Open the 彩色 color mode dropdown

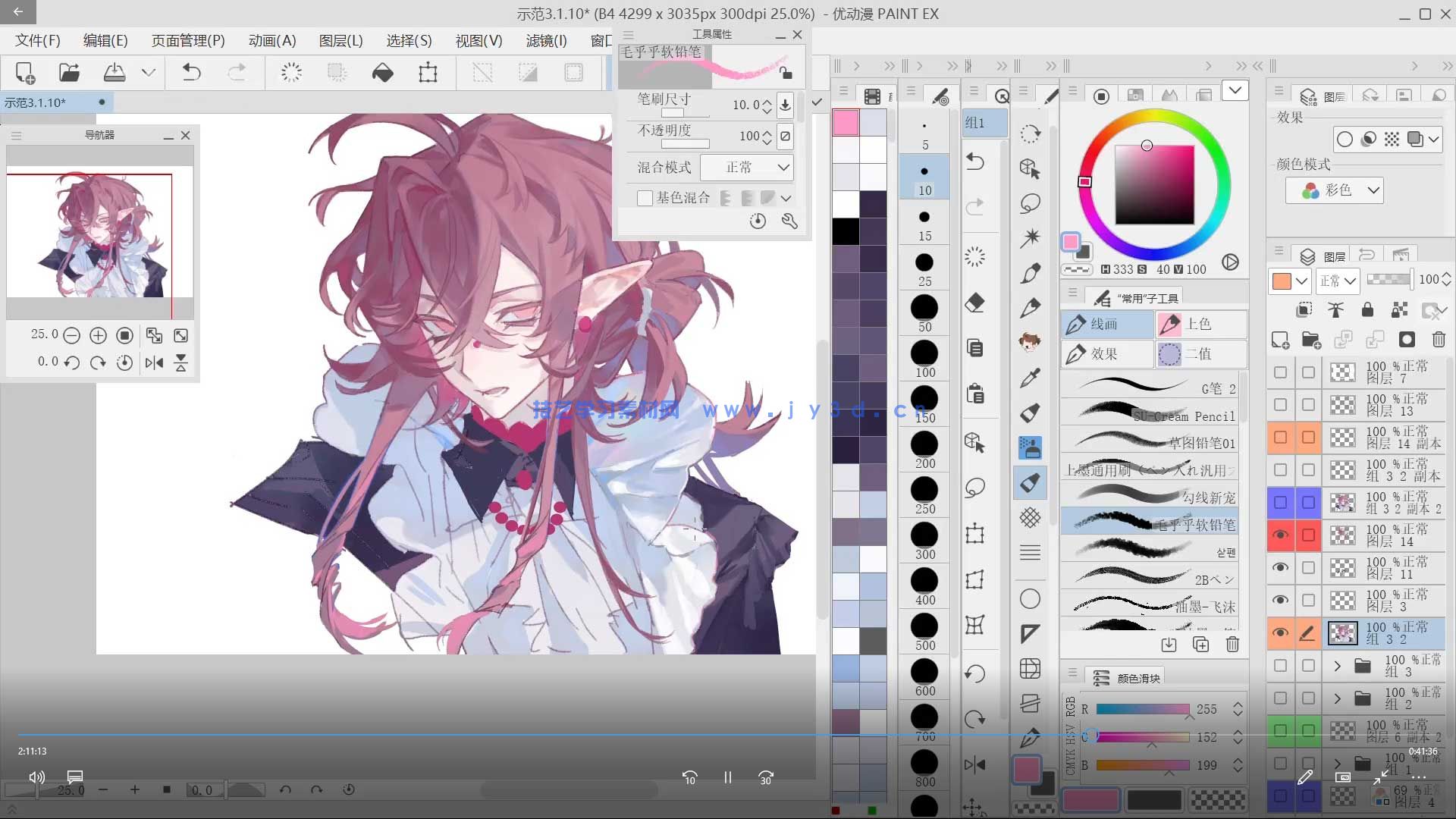[1335, 190]
